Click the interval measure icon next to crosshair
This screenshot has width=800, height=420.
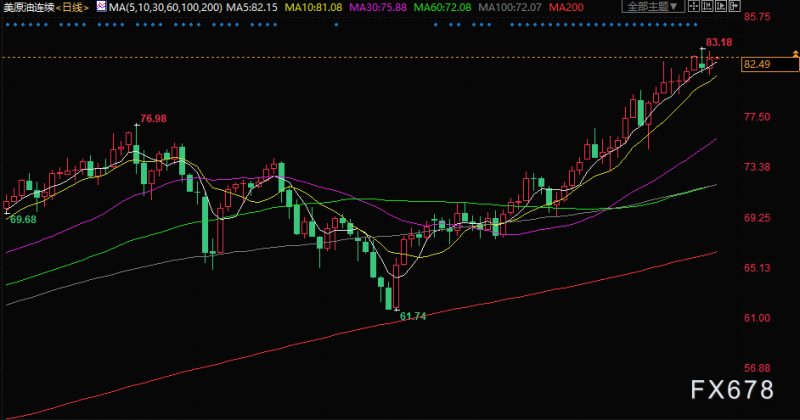[707, 6]
